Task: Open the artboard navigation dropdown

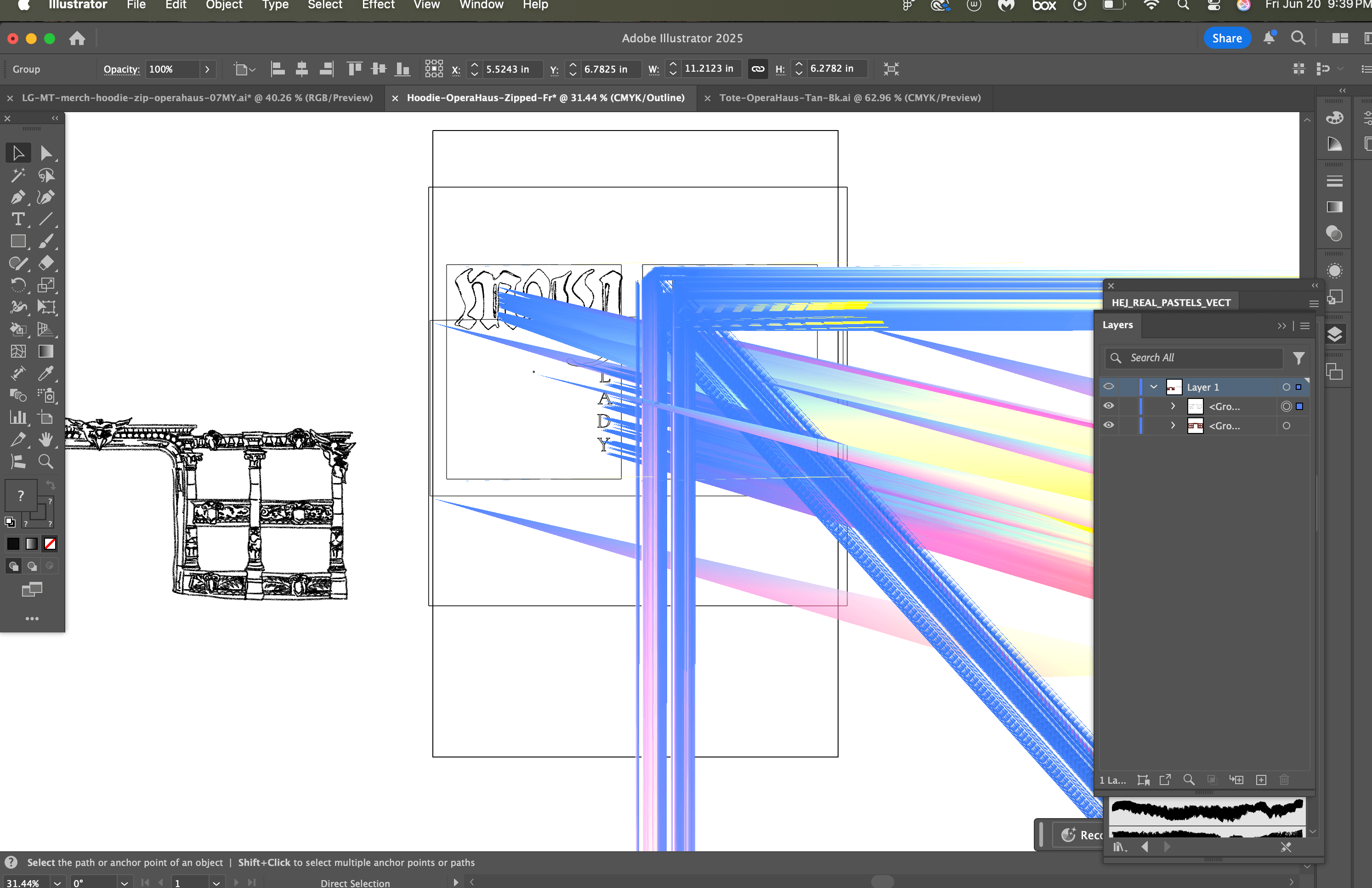Action: [x=216, y=883]
